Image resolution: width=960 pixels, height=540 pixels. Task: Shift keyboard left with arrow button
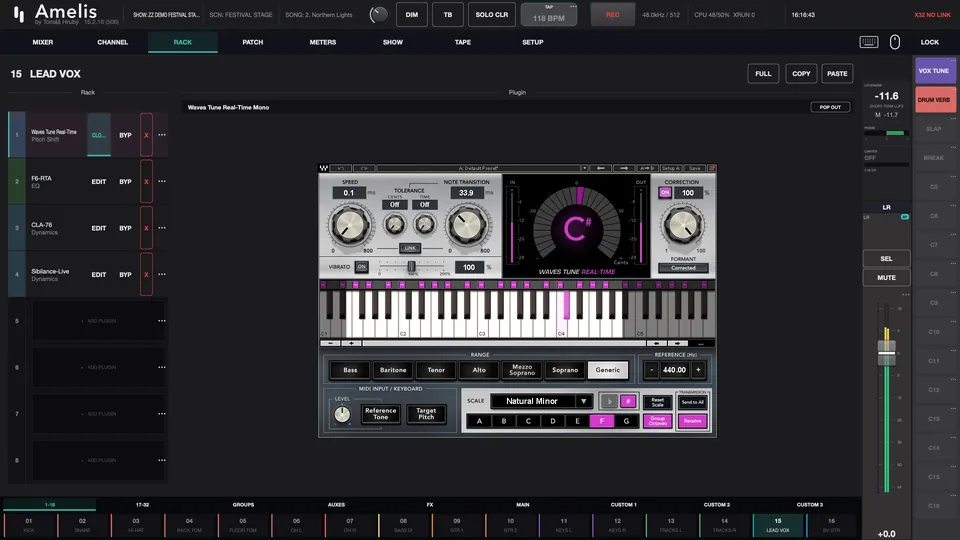pos(656,343)
